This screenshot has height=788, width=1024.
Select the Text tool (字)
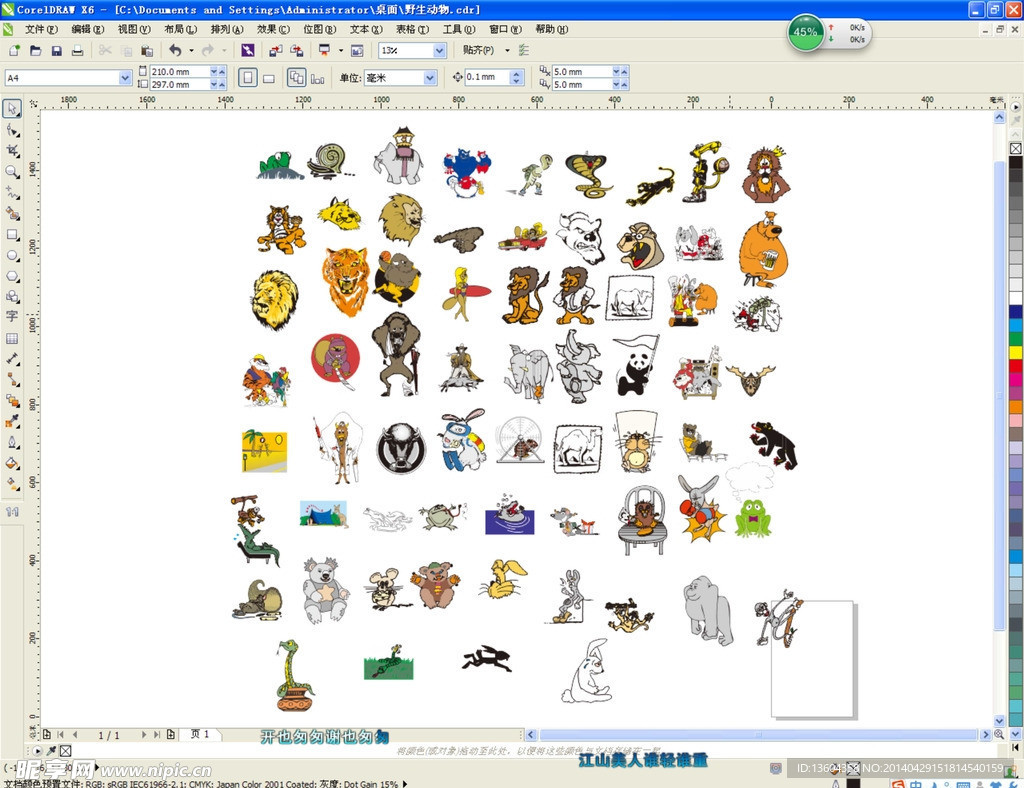point(12,317)
